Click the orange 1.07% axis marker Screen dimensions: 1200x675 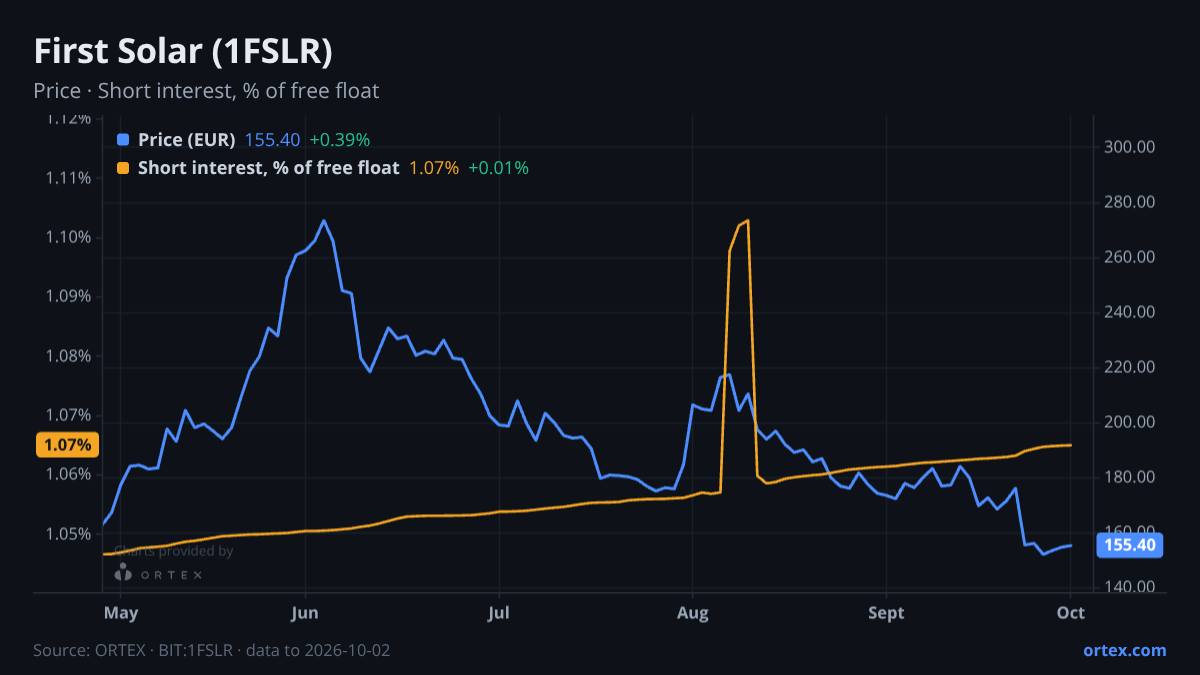67,444
